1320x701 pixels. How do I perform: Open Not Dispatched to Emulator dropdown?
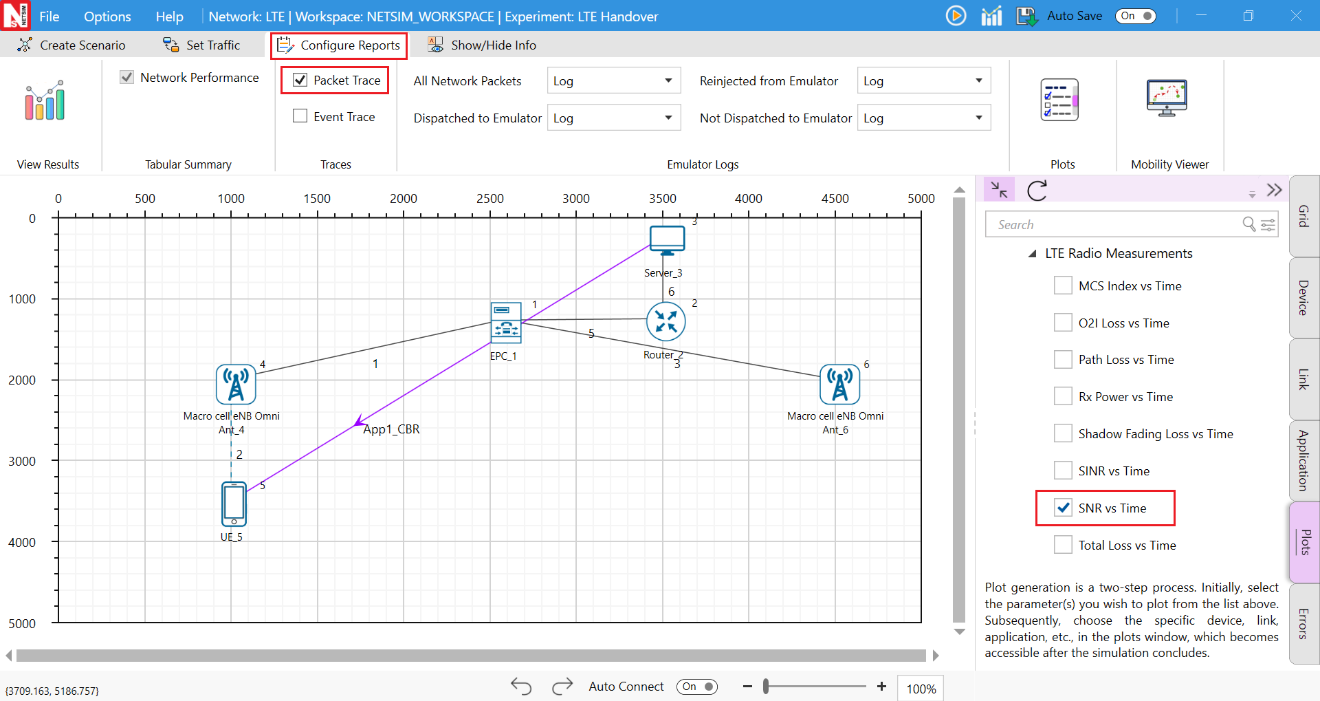924,118
